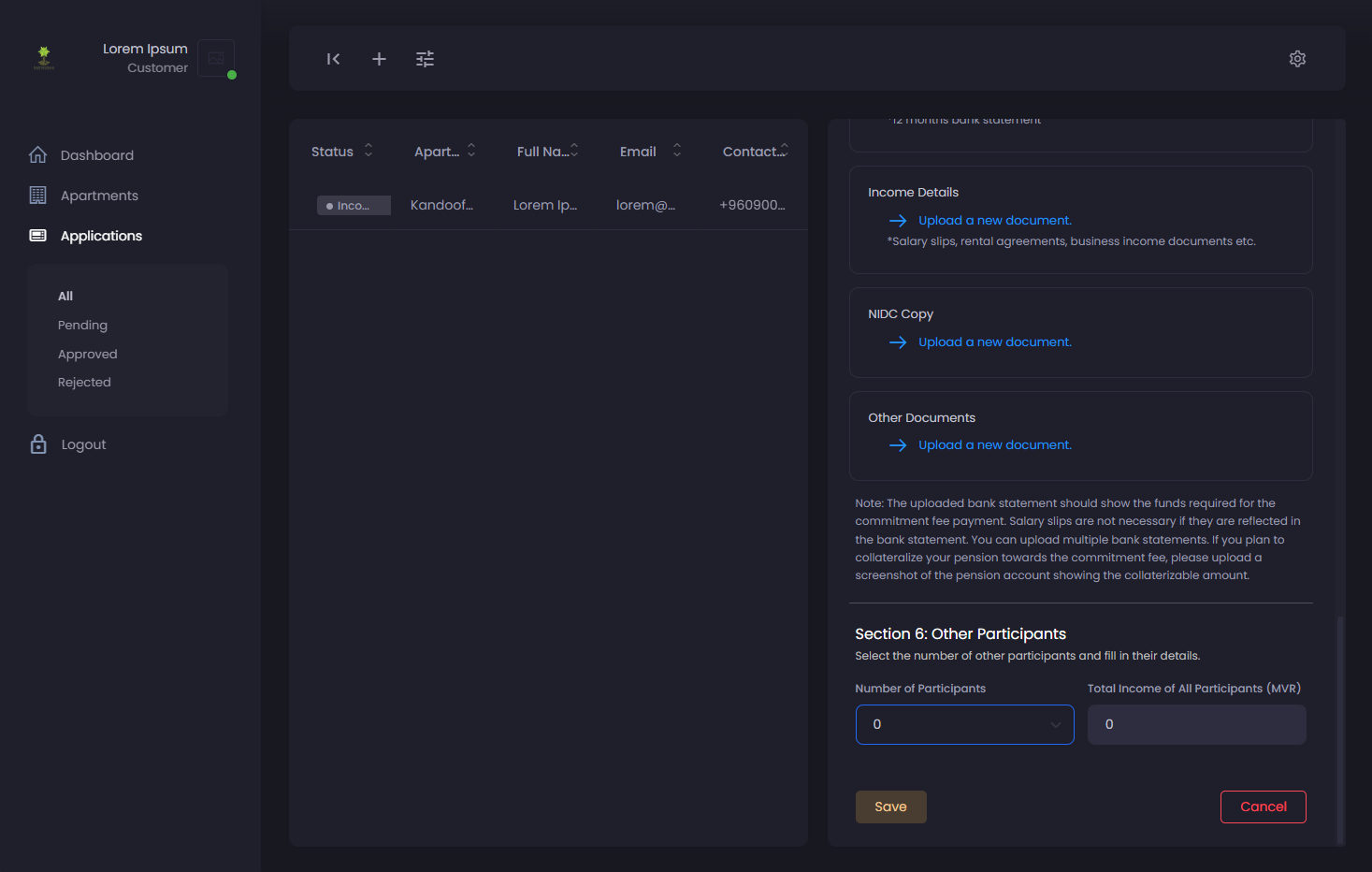Click Section 6: Other Participants heading

960,633
